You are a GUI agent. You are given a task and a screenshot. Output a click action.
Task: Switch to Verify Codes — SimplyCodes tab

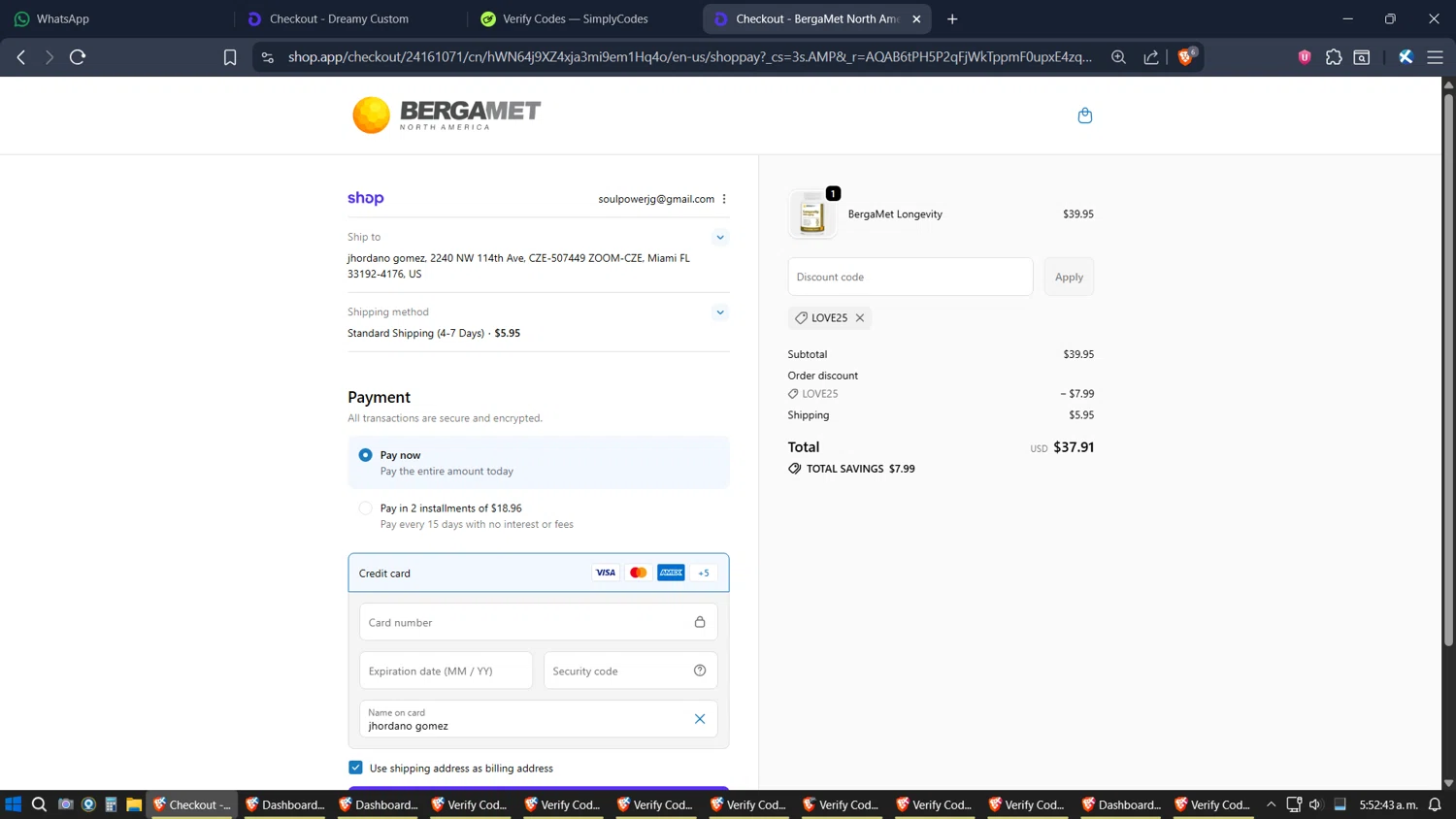pos(582,18)
